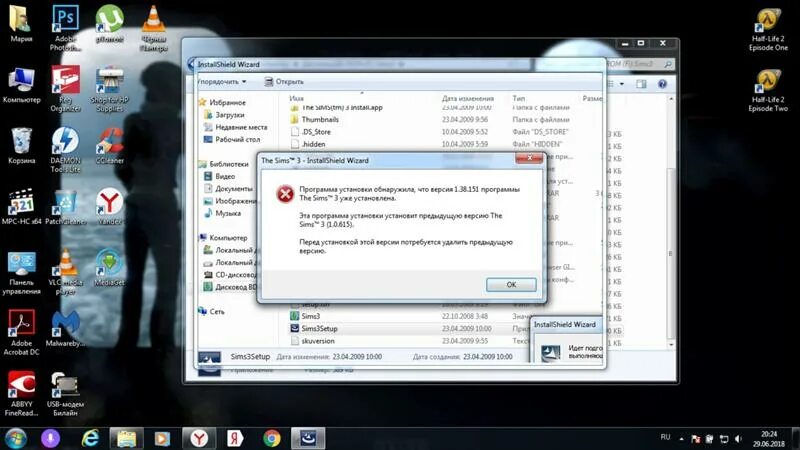Open the Упорядочить dropdown in Explorer
This screenshot has height=450, width=800.
[221, 82]
